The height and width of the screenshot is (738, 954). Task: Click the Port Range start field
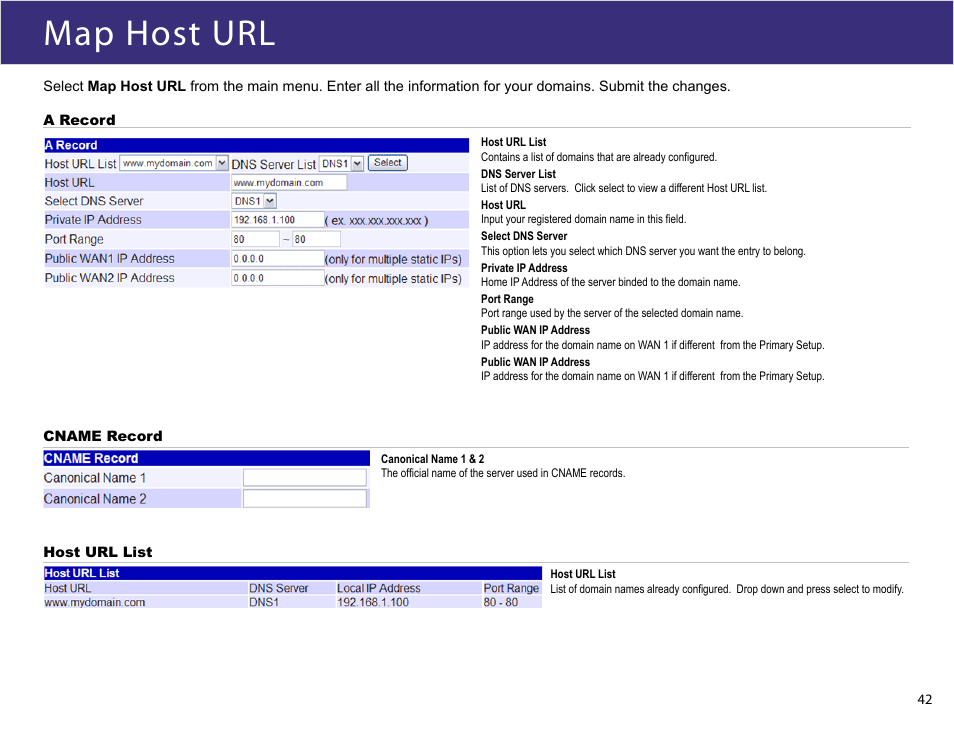256,239
